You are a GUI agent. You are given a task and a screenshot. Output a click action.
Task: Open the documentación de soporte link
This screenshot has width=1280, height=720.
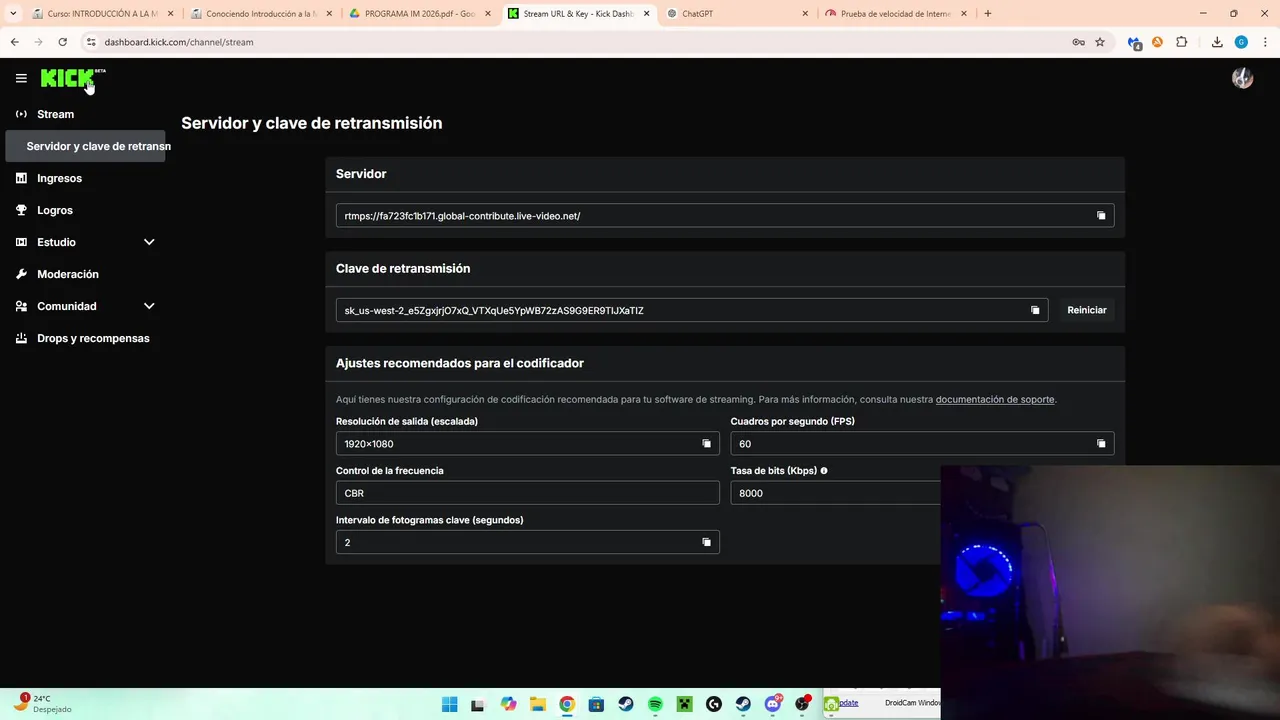click(x=995, y=399)
